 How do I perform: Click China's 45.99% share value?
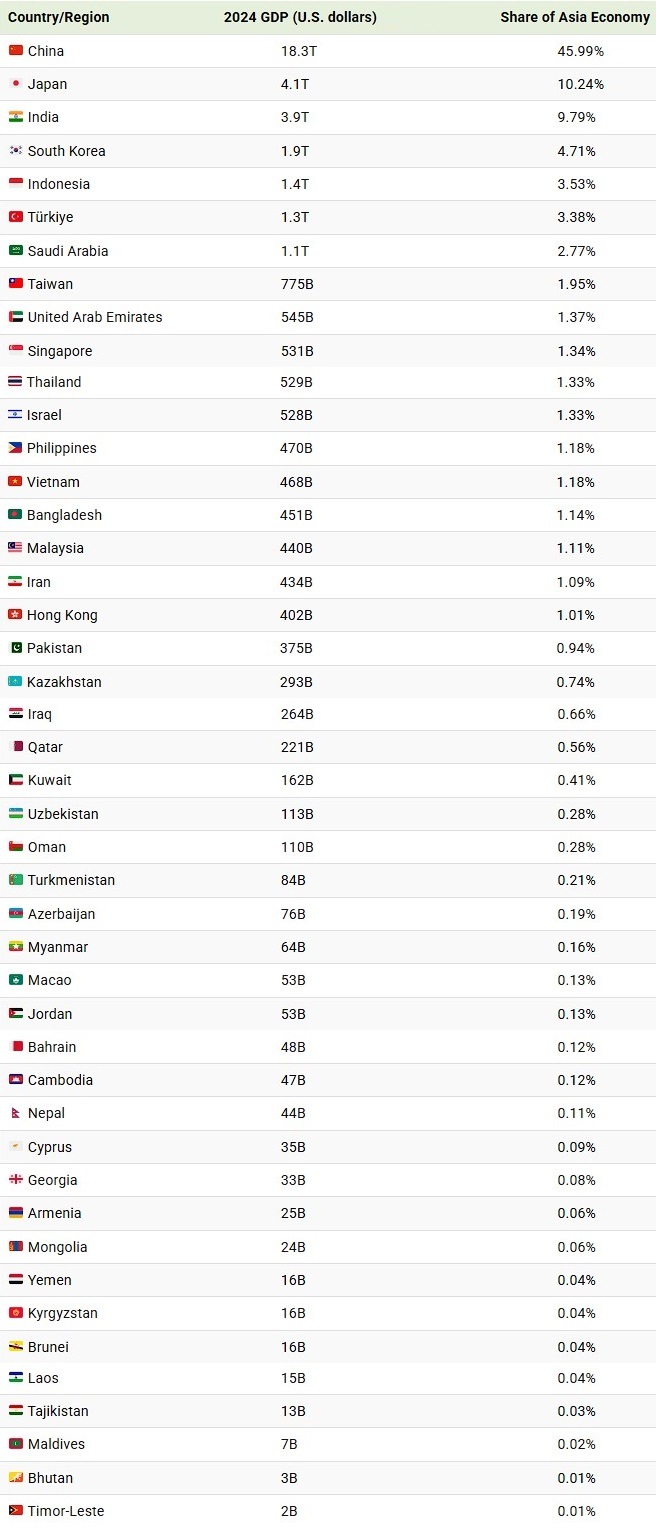[580, 50]
